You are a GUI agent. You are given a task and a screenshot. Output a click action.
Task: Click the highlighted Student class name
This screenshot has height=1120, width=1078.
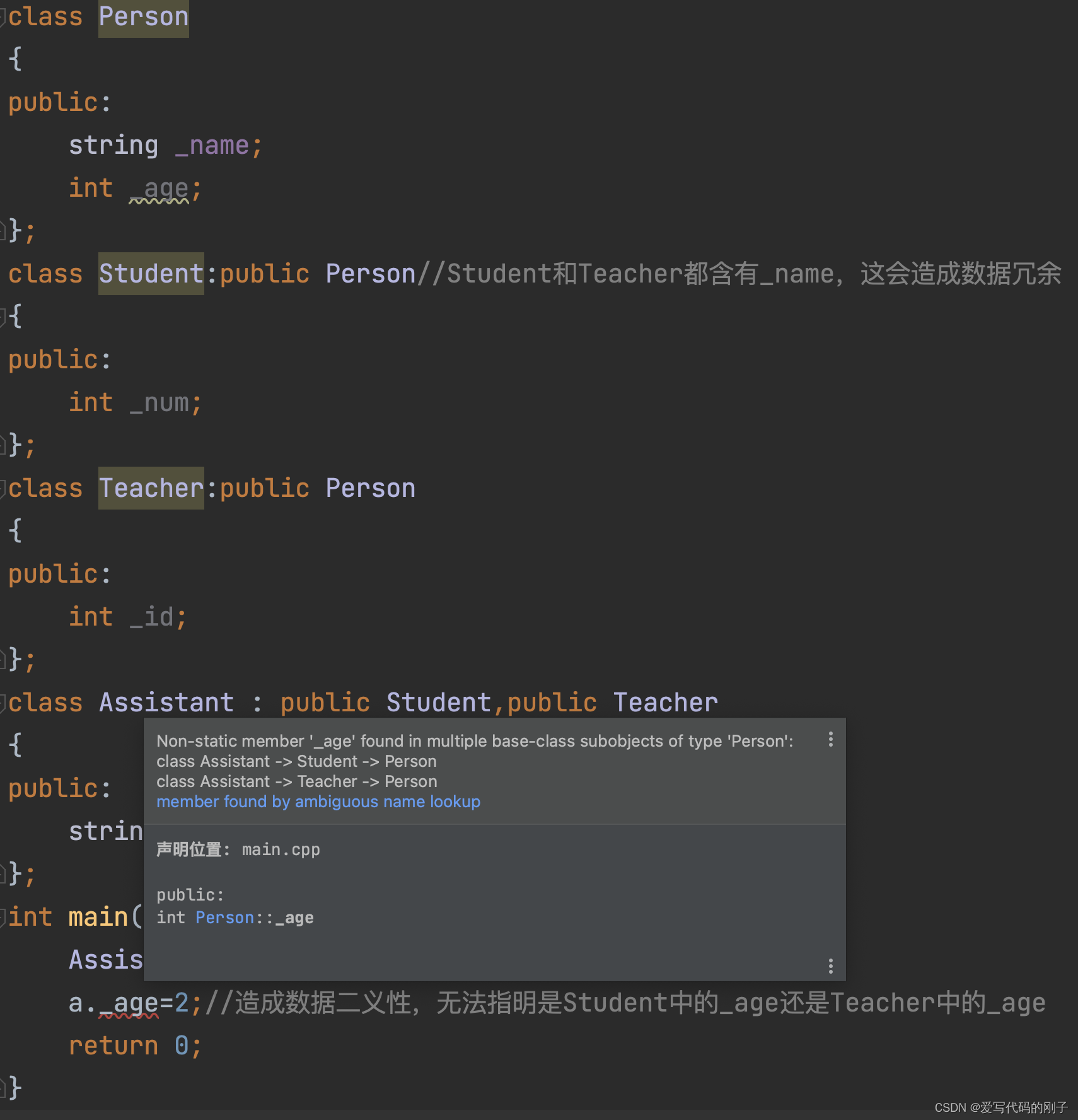(x=151, y=274)
